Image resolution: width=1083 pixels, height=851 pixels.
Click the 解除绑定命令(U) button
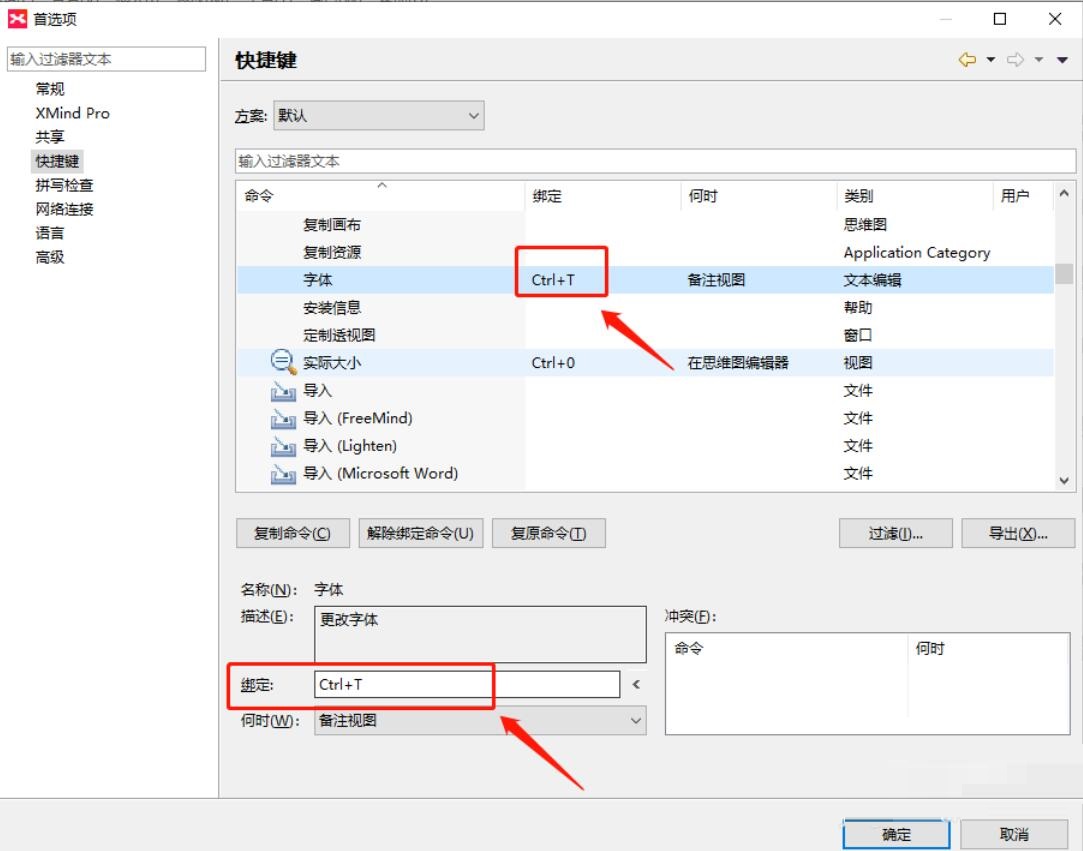[x=421, y=533]
